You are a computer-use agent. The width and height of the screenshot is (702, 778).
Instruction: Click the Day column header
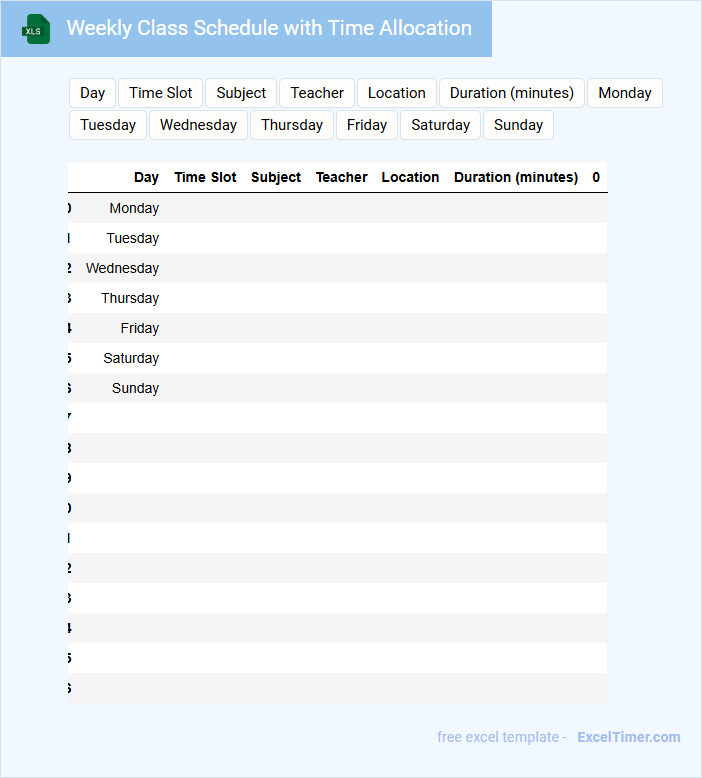point(146,177)
